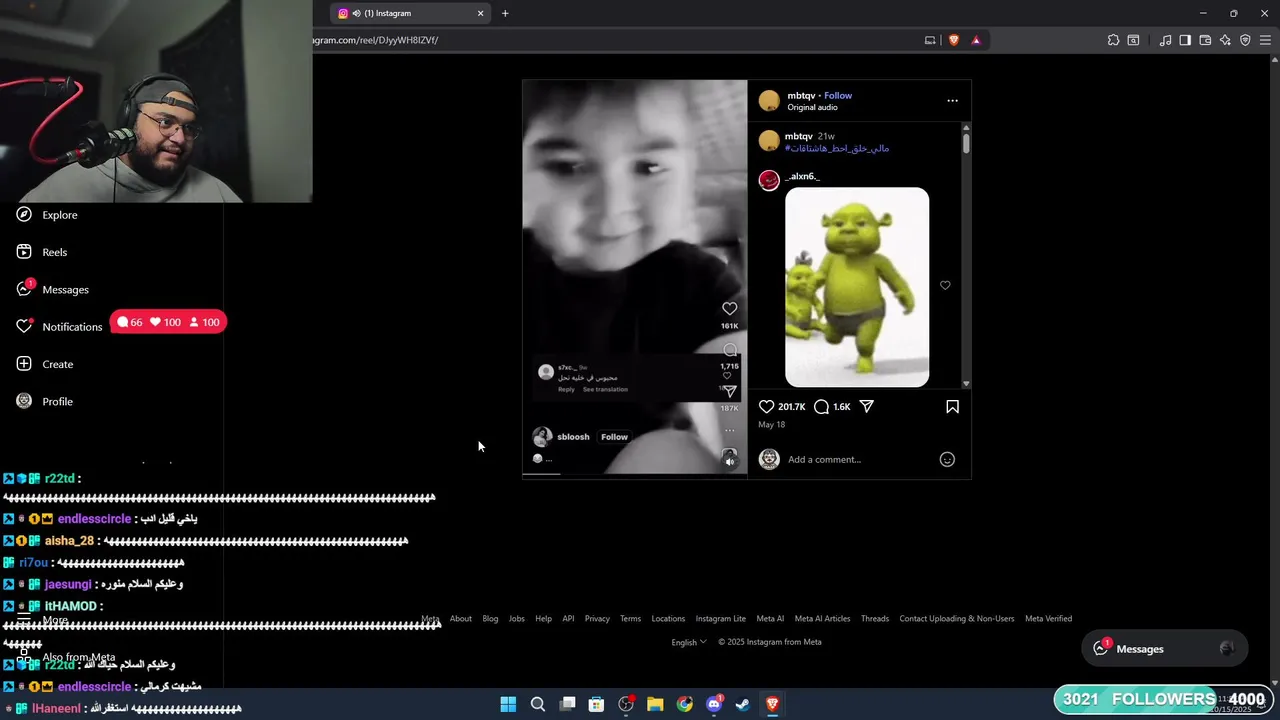Open the browser hamburger main menu
1280x720 pixels.
tap(1265, 40)
